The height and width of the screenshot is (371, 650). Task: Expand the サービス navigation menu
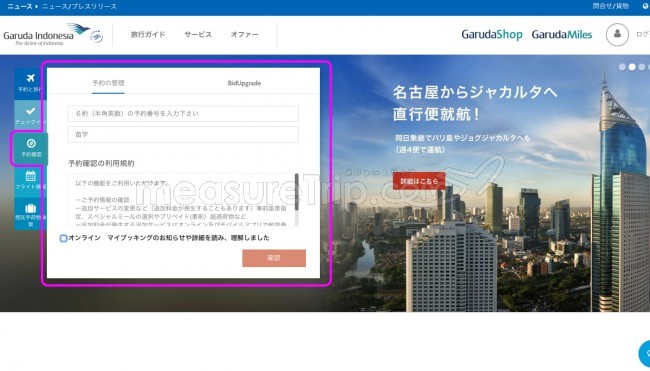(x=198, y=34)
